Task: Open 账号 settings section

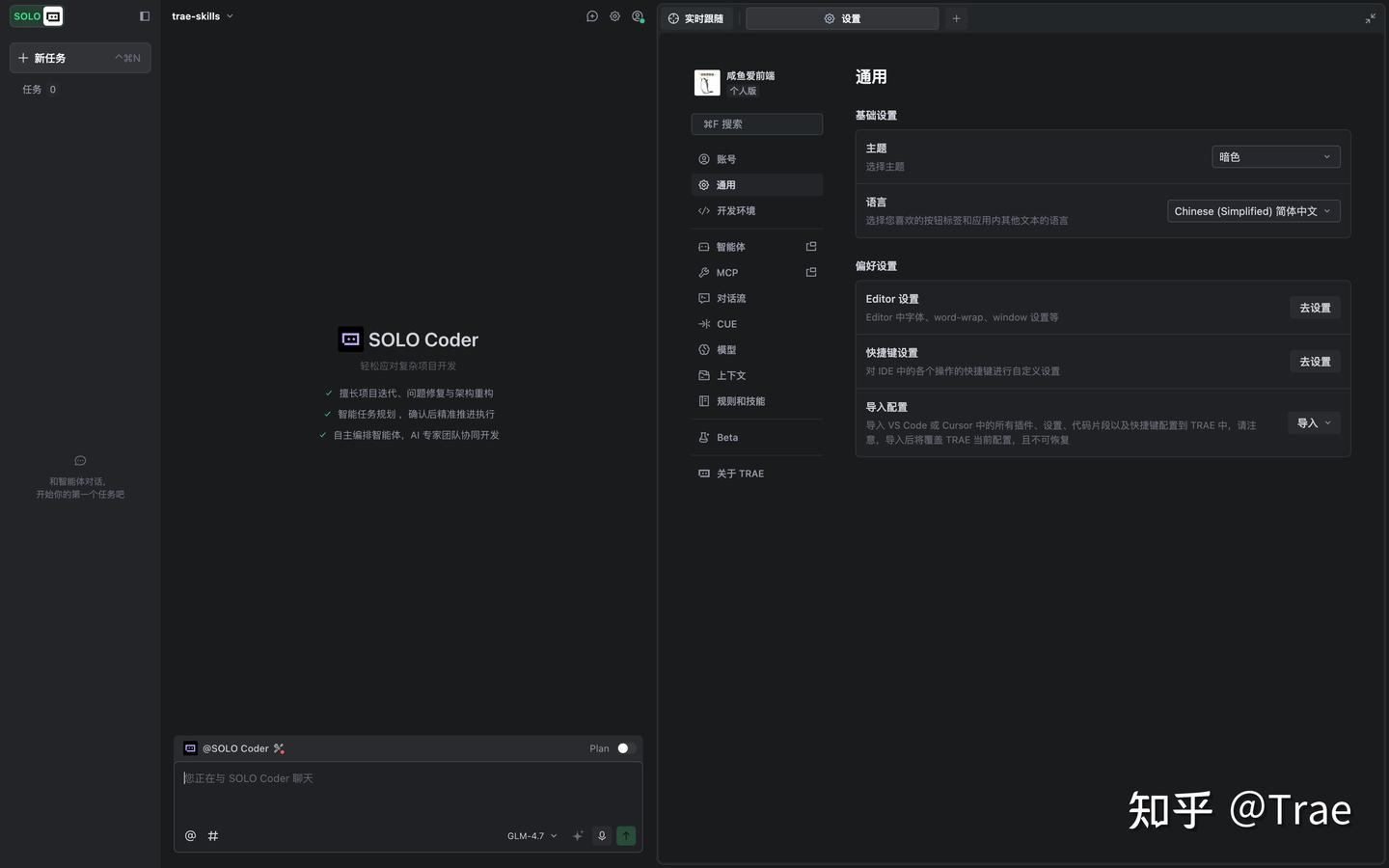Action: pyautogui.click(x=757, y=159)
